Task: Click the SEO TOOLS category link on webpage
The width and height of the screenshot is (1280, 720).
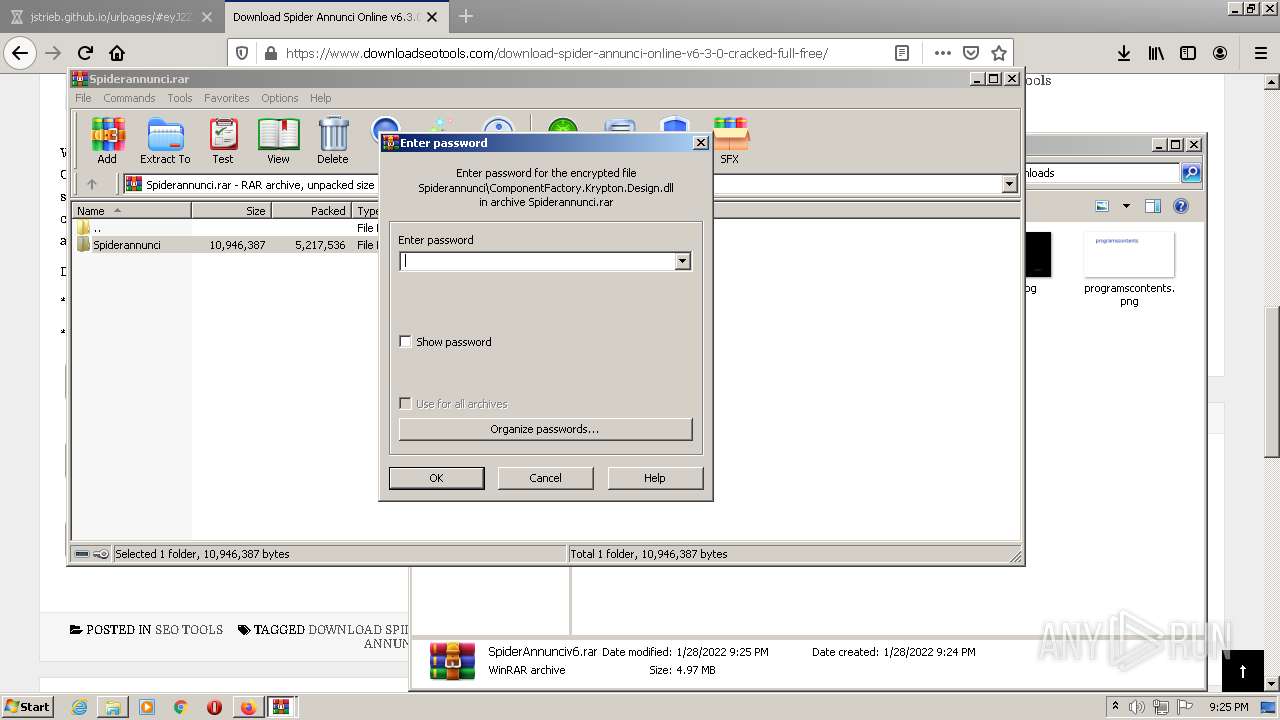Action: [189, 630]
